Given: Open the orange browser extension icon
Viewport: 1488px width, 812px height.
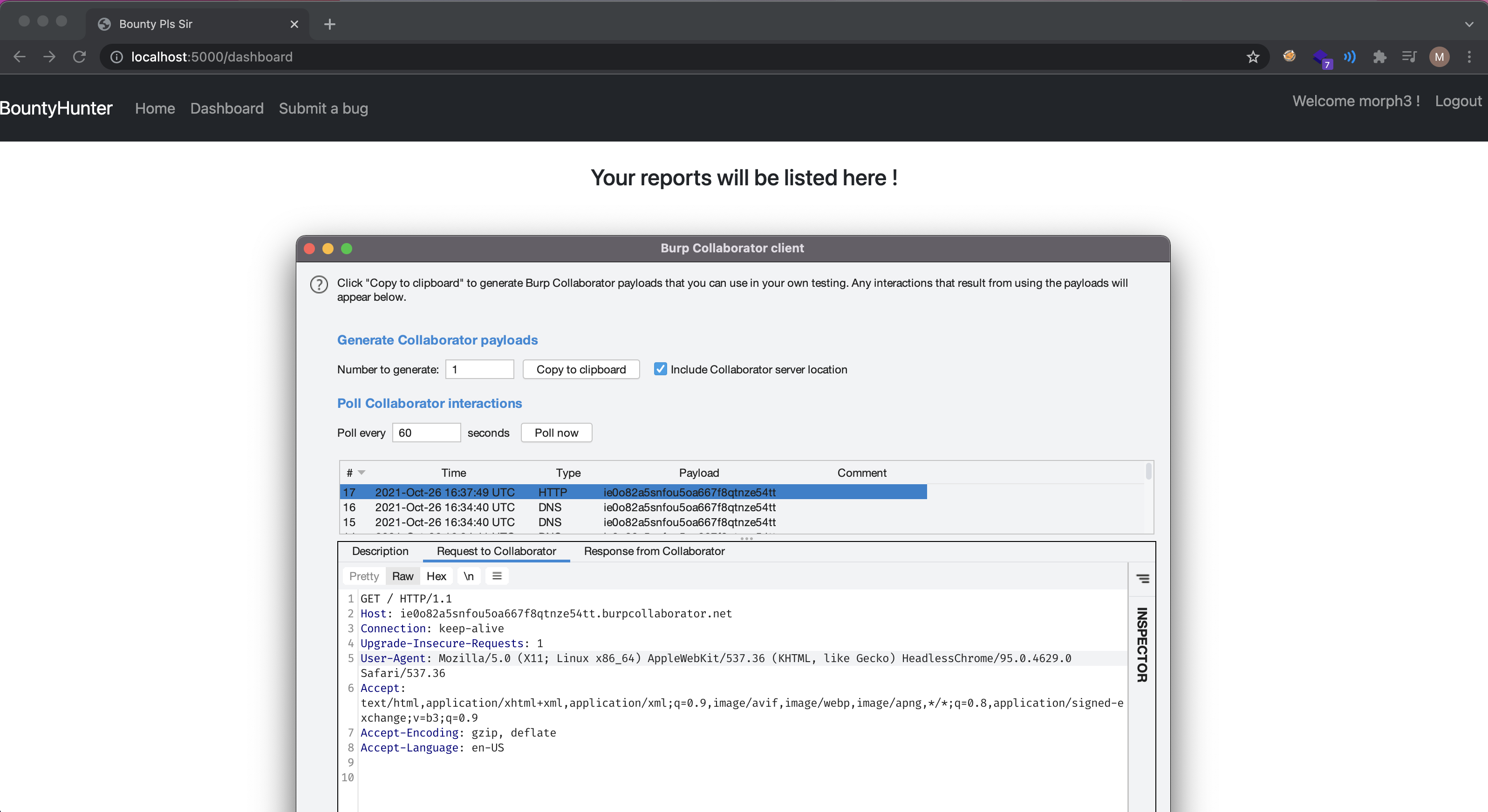Looking at the screenshot, I should (1289, 56).
